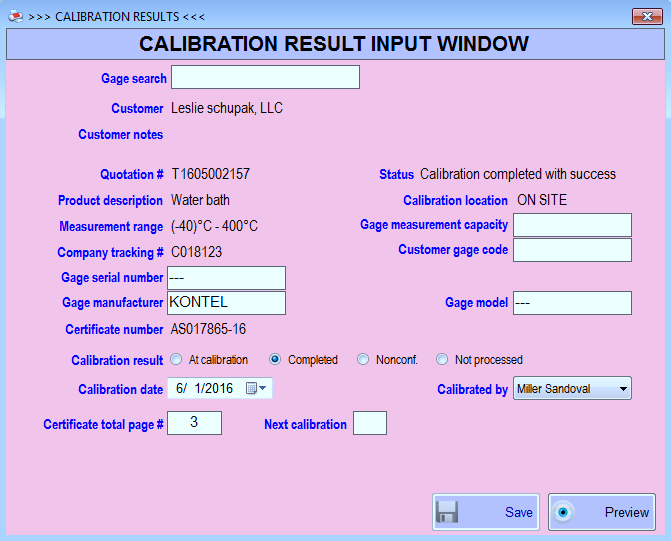Focus the Gage search field
This screenshot has height=541, width=671.
click(265, 77)
